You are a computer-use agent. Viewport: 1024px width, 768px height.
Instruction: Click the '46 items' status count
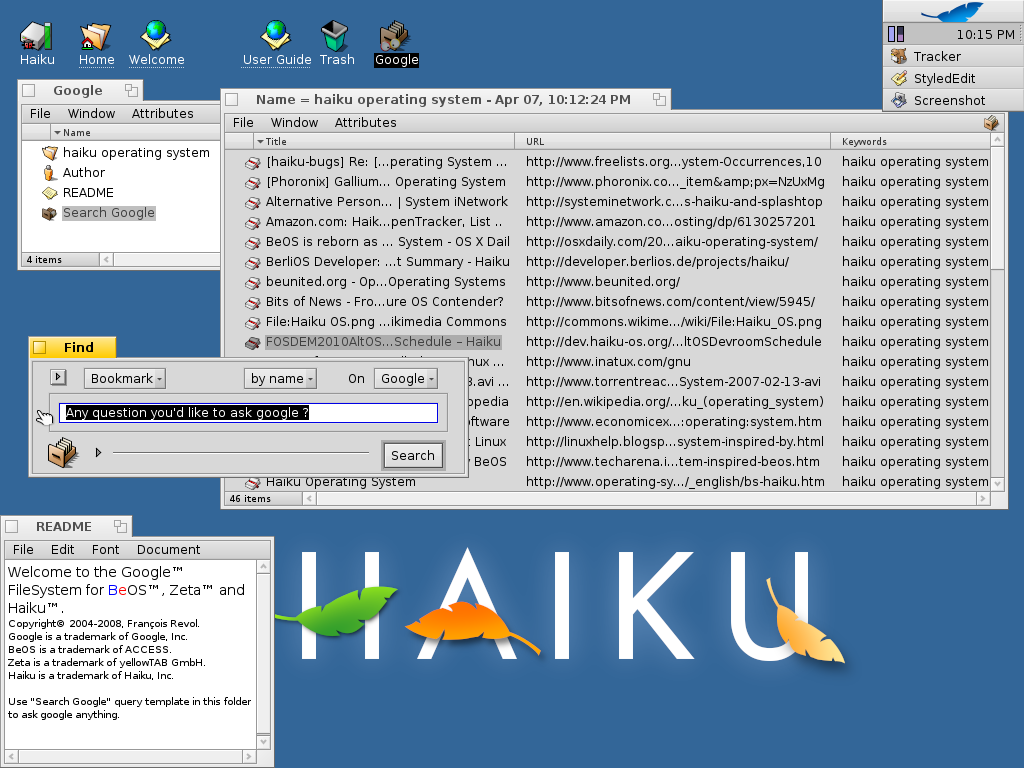(250, 499)
